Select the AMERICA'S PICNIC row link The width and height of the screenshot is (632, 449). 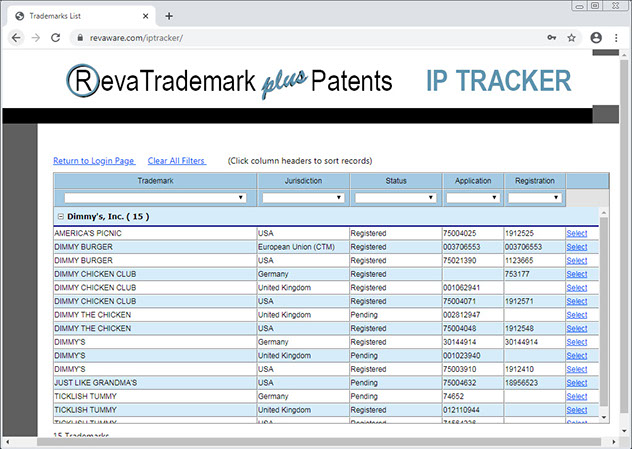click(x=576, y=233)
